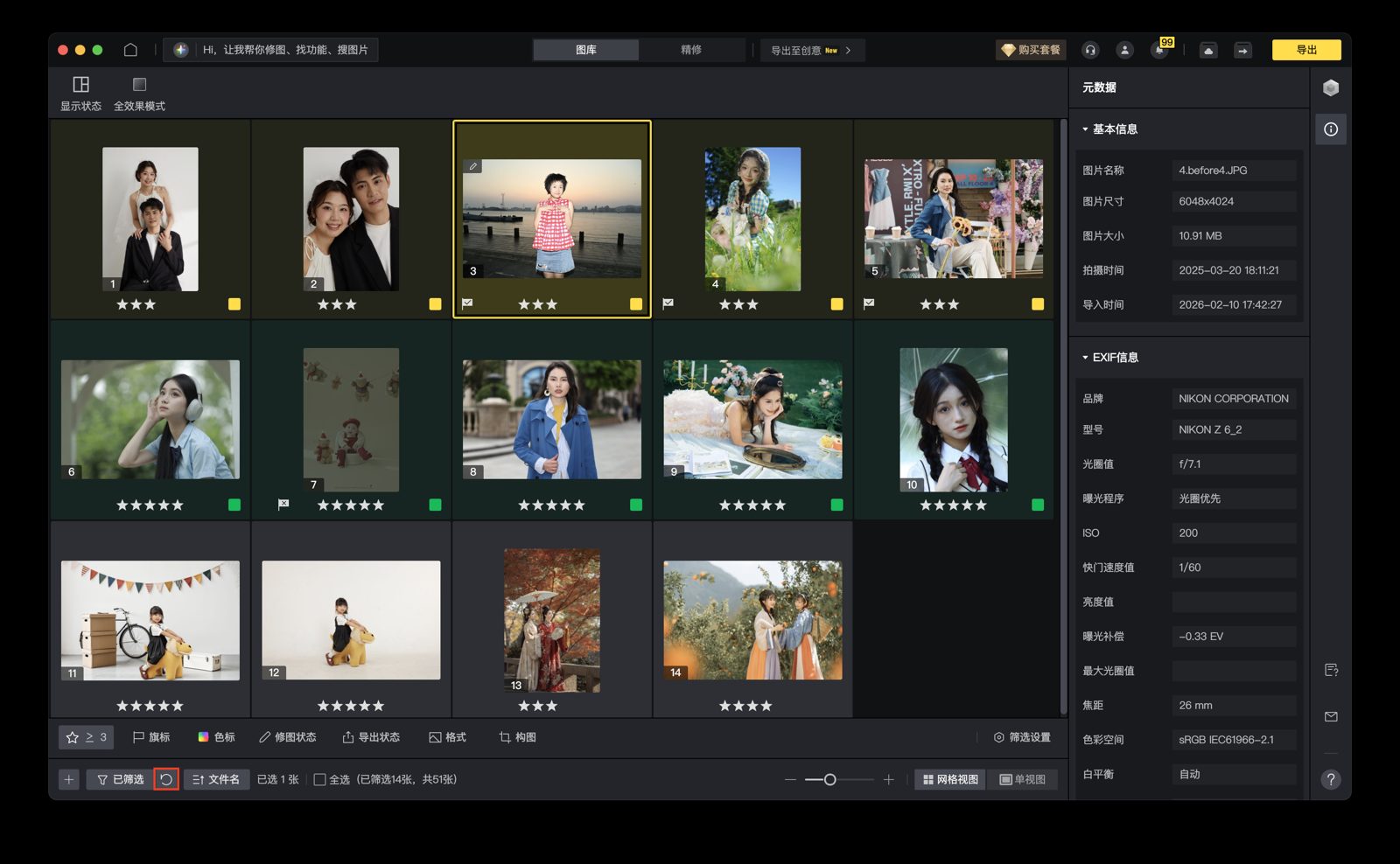Open the info panel icon on right sidebar
Image resolution: width=1400 pixels, height=864 pixels.
[x=1332, y=129]
